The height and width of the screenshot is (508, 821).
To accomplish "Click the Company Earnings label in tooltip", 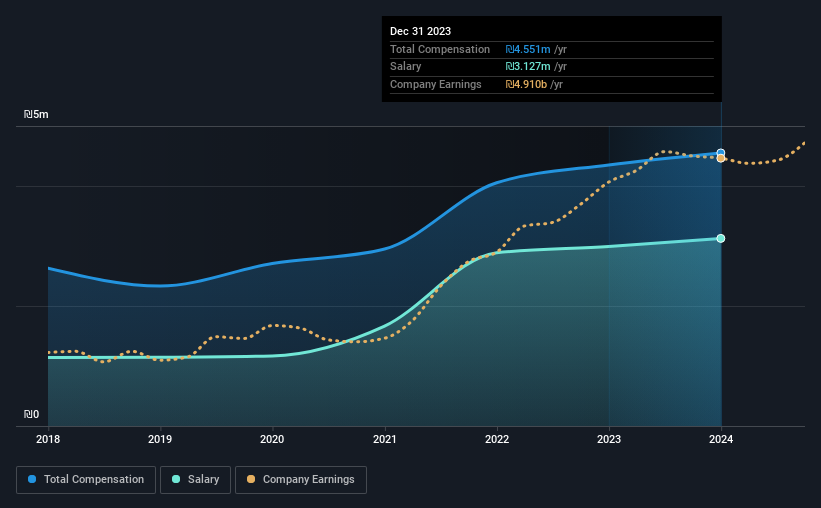I will [436, 84].
